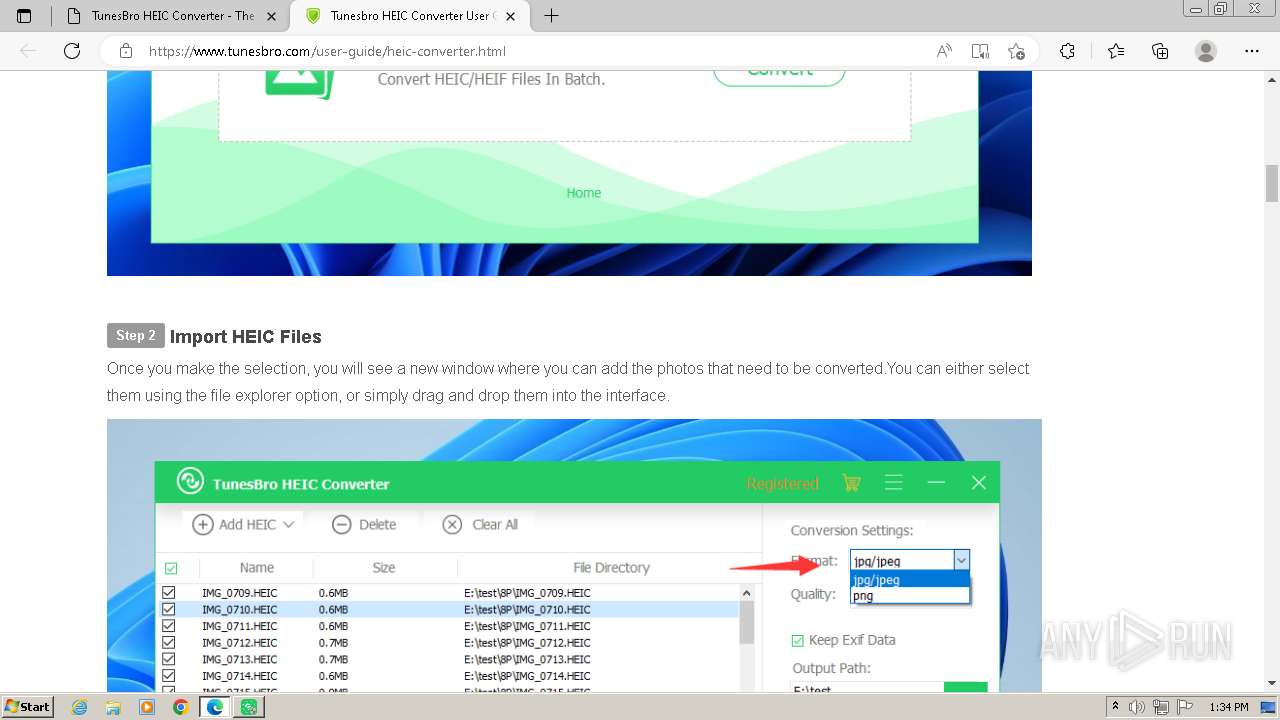1280x720 pixels.
Task: Click Clear All button in converter image
Action: click(x=480, y=524)
